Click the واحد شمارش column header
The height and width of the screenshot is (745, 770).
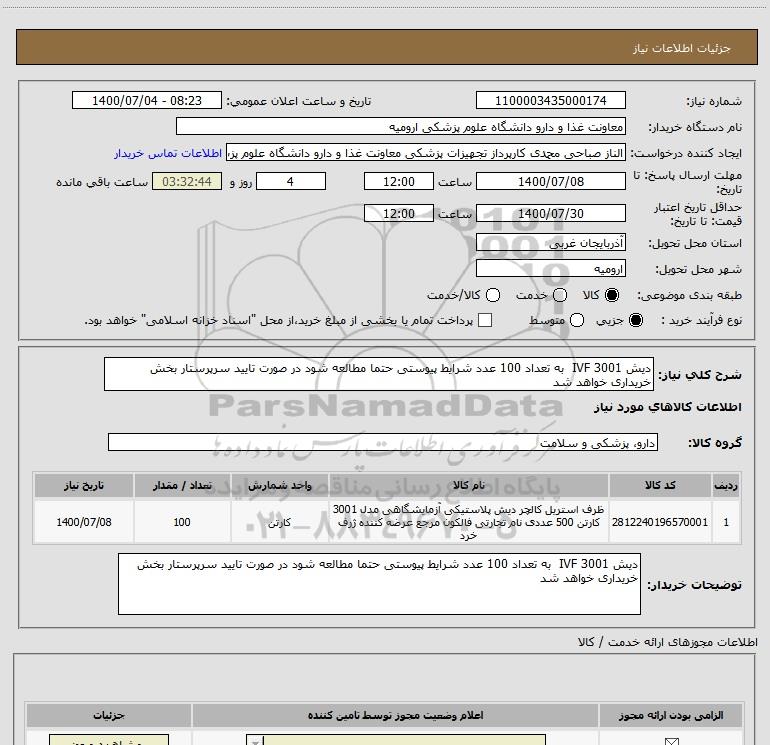279,485
